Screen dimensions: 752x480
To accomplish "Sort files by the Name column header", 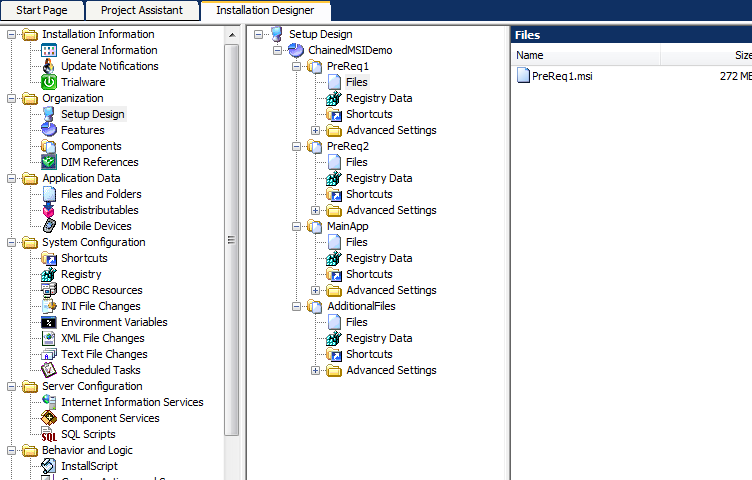I will [530, 55].
